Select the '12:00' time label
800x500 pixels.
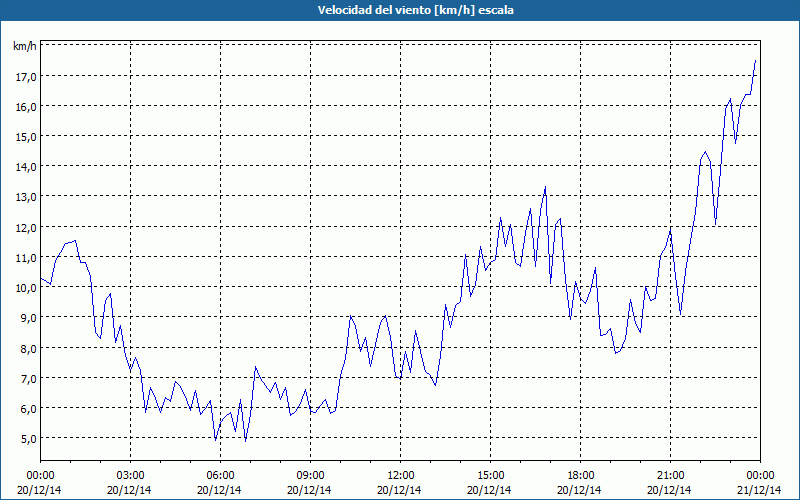pyautogui.click(x=401, y=476)
